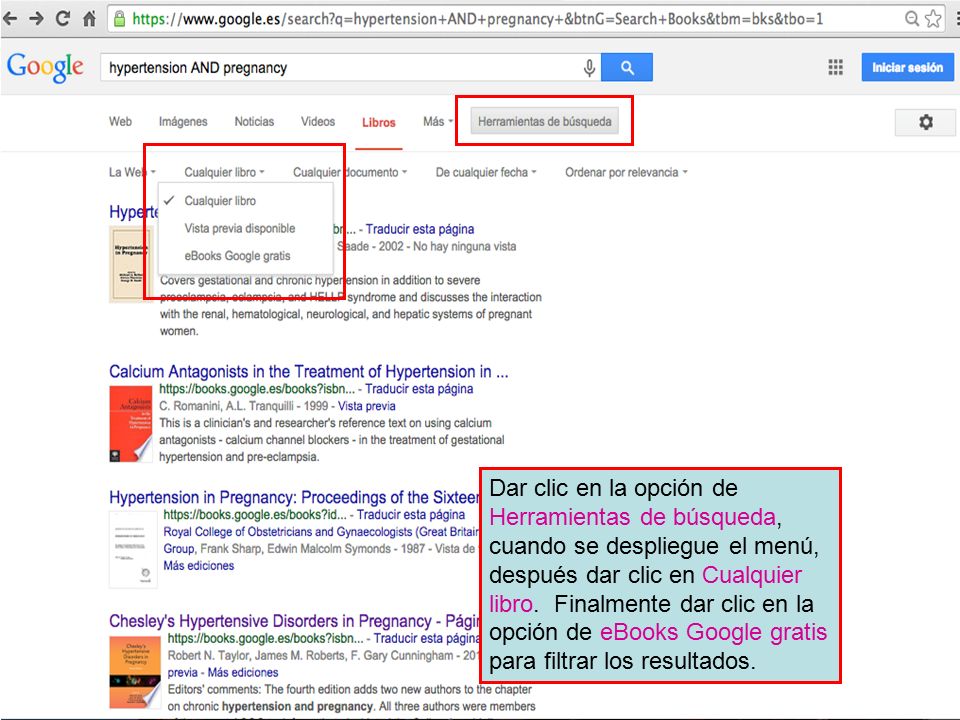Click the first result's beige book cover
960x720 pixels.
(128, 264)
